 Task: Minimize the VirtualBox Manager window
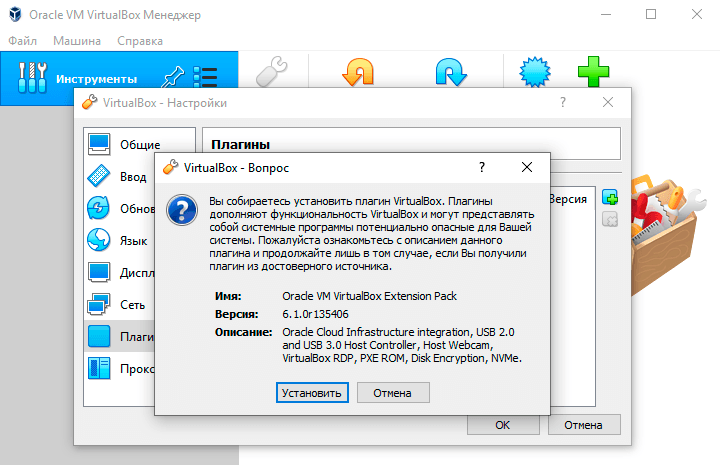(606, 14)
